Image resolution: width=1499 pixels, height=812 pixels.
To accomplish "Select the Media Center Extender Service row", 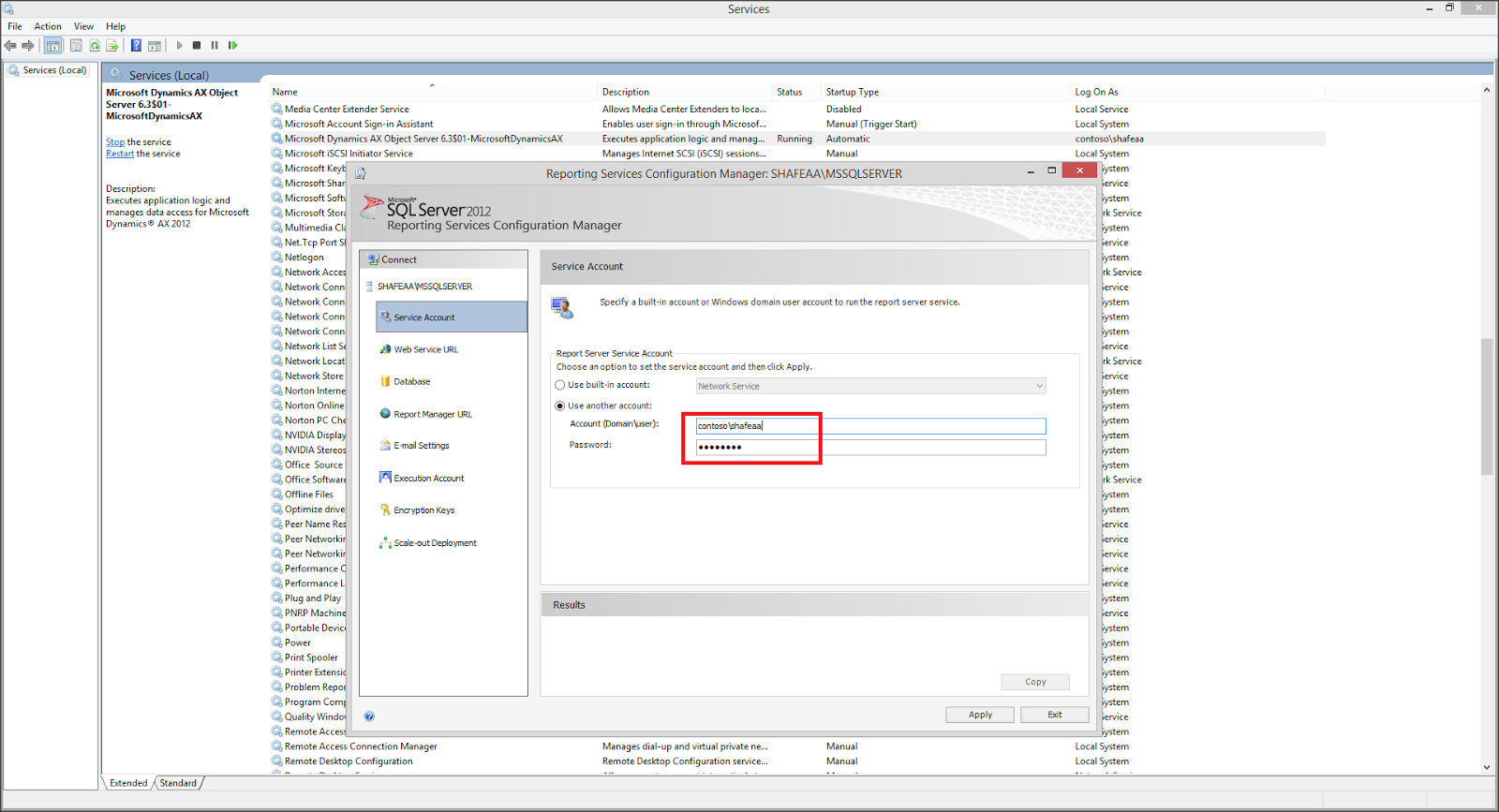I will click(x=797, y=110).
